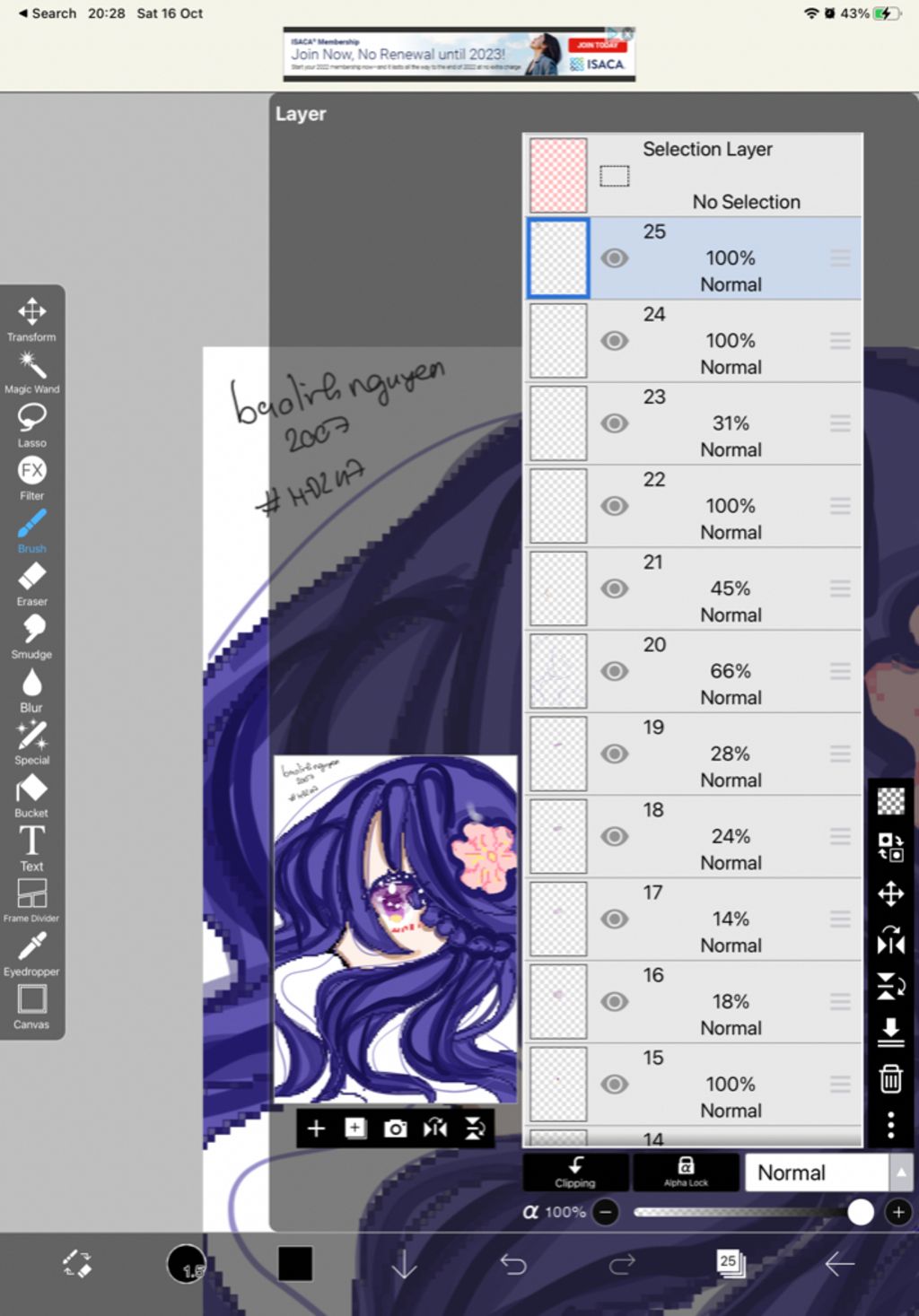
Task: Select the Bucket fill tool
Action: click(x=31, y=796)
